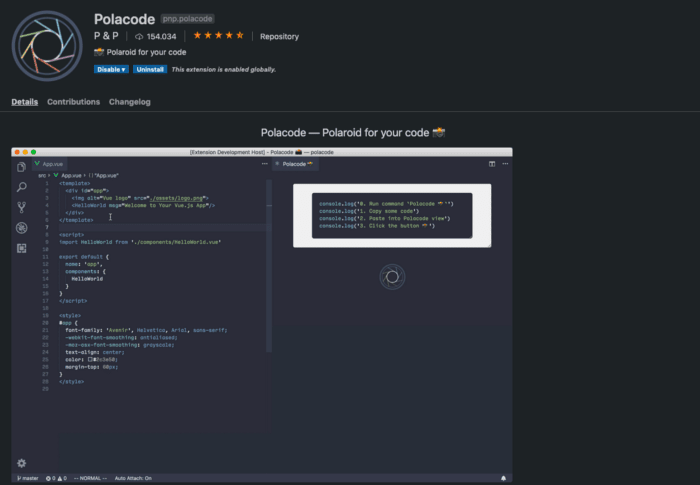This screenshot has width=700, height=485.
Task: Click the 'src' breadcrumb segment
Action: tap(42, 176)
